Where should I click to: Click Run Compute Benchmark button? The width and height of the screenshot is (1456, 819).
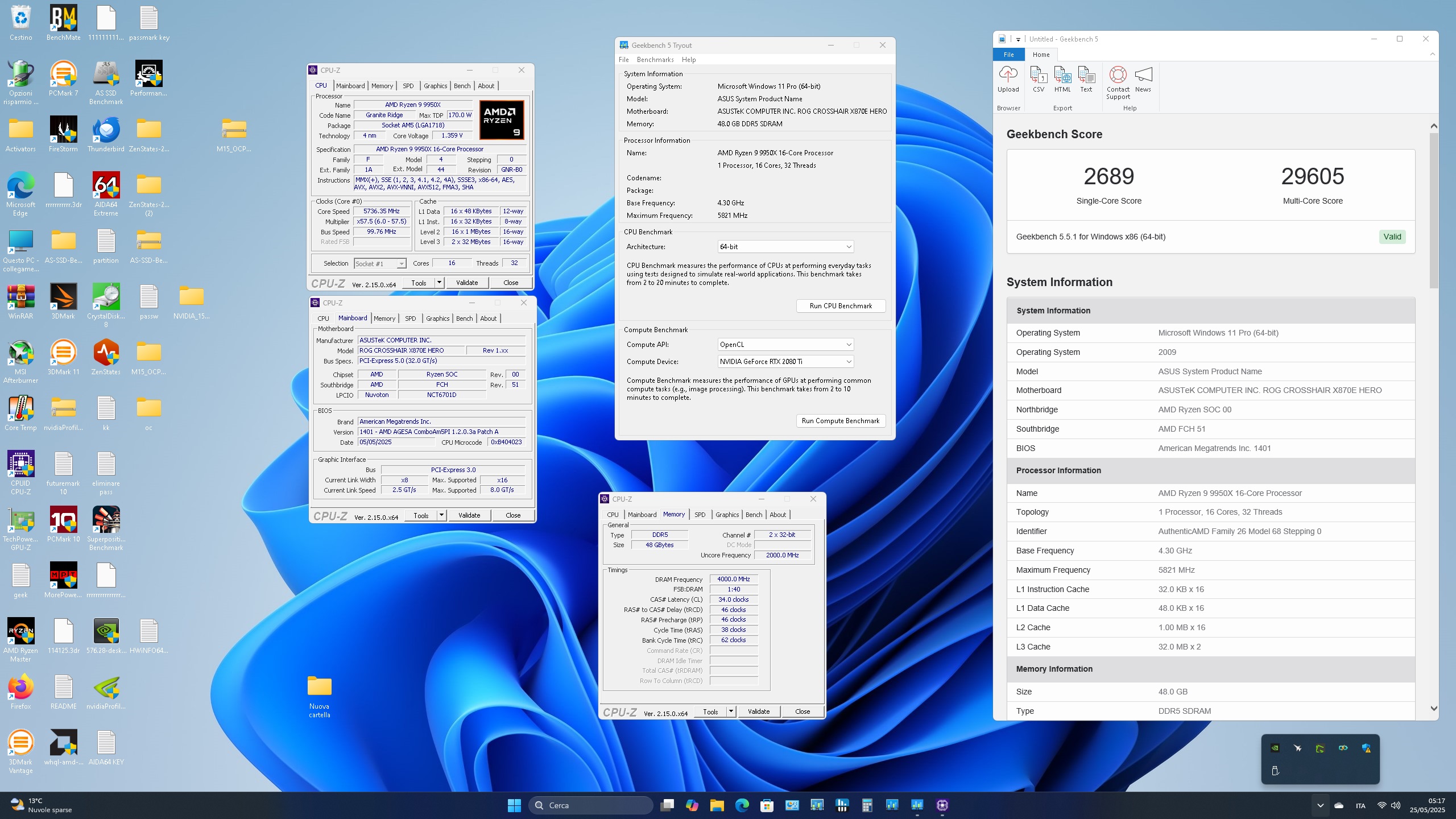[x=841, y=421]
